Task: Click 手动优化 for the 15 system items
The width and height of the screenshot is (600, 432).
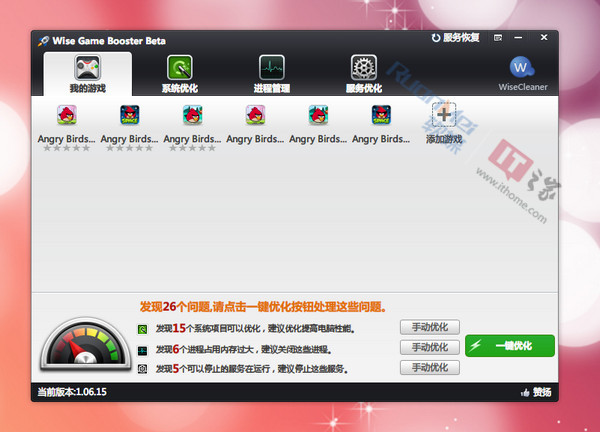Action: pos(429,327)
